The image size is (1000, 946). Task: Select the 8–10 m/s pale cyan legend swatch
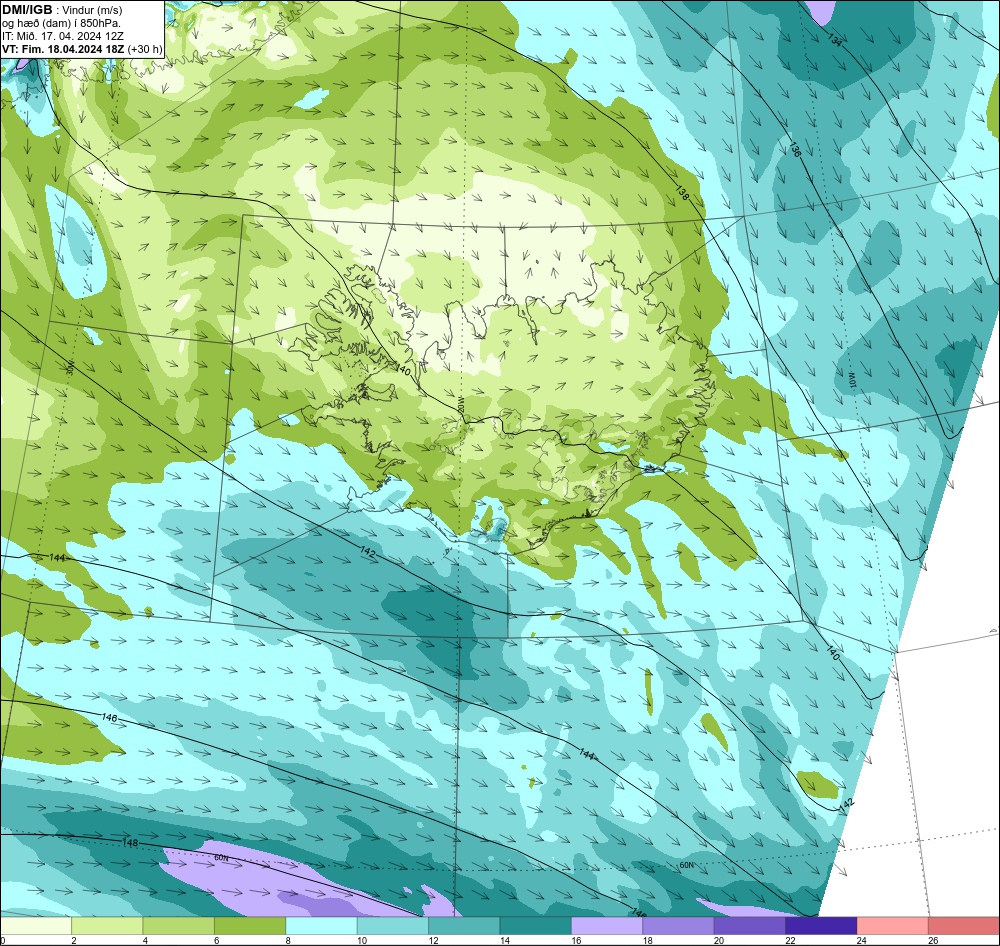click(x=321, y=926)
